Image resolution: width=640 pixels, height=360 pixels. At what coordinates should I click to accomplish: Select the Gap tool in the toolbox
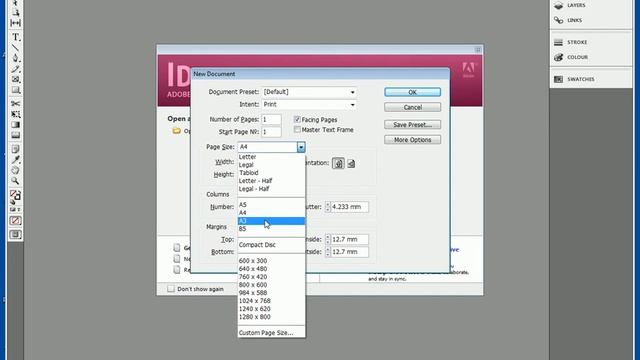(16, 23)
